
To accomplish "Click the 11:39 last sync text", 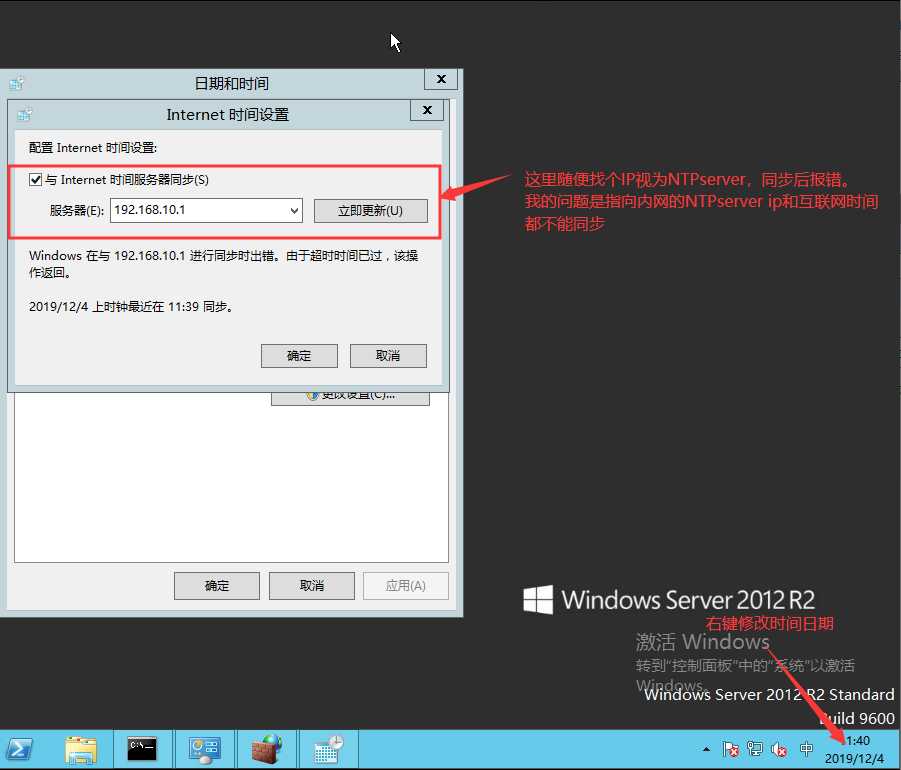I will click(x=131, y=307).
